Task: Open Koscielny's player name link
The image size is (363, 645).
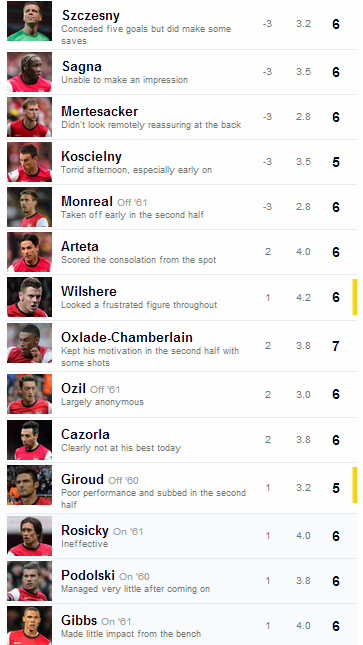Action: 91,156
